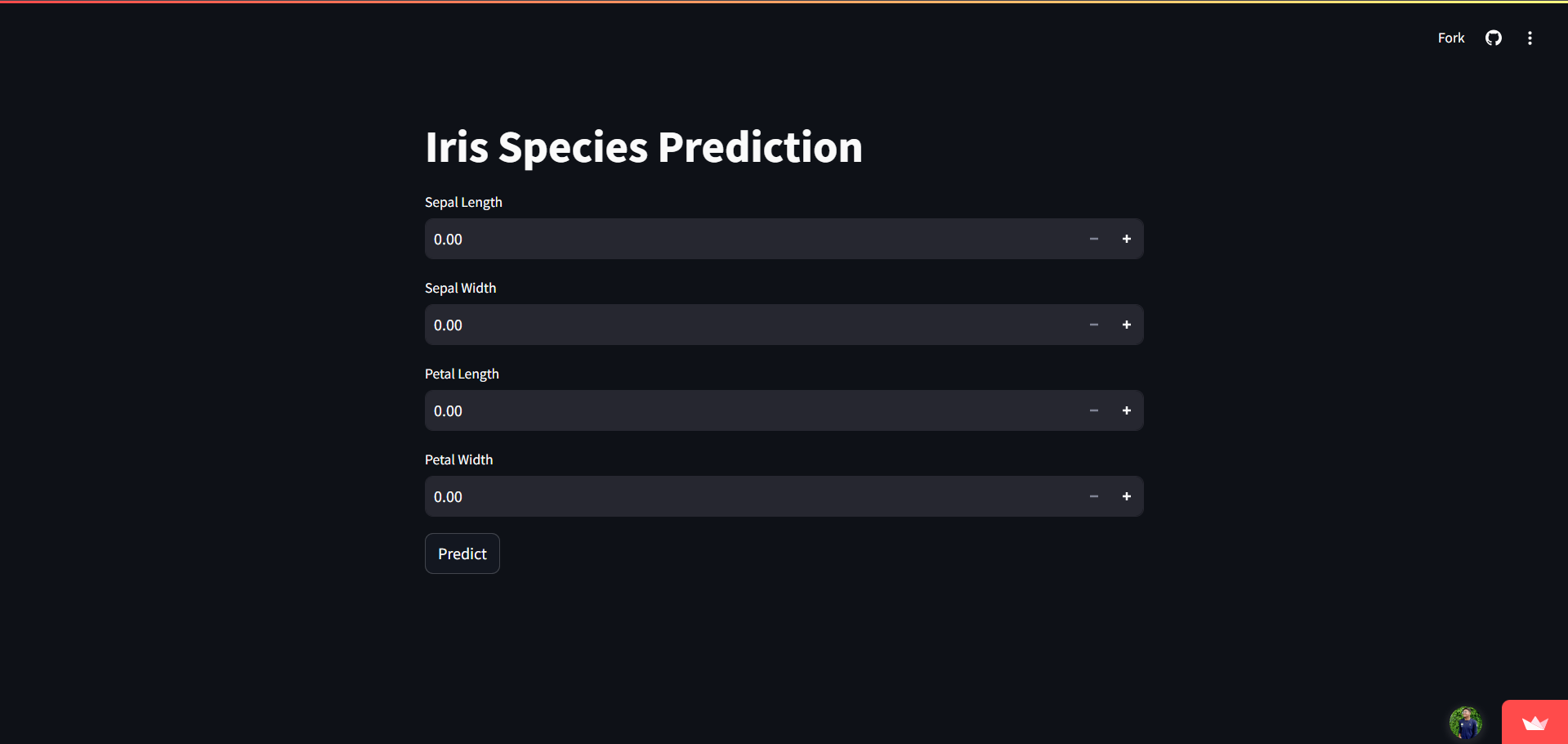Fork this app via Fork link
This screenshot has height=744, width=1568.
pos(1451,38)
